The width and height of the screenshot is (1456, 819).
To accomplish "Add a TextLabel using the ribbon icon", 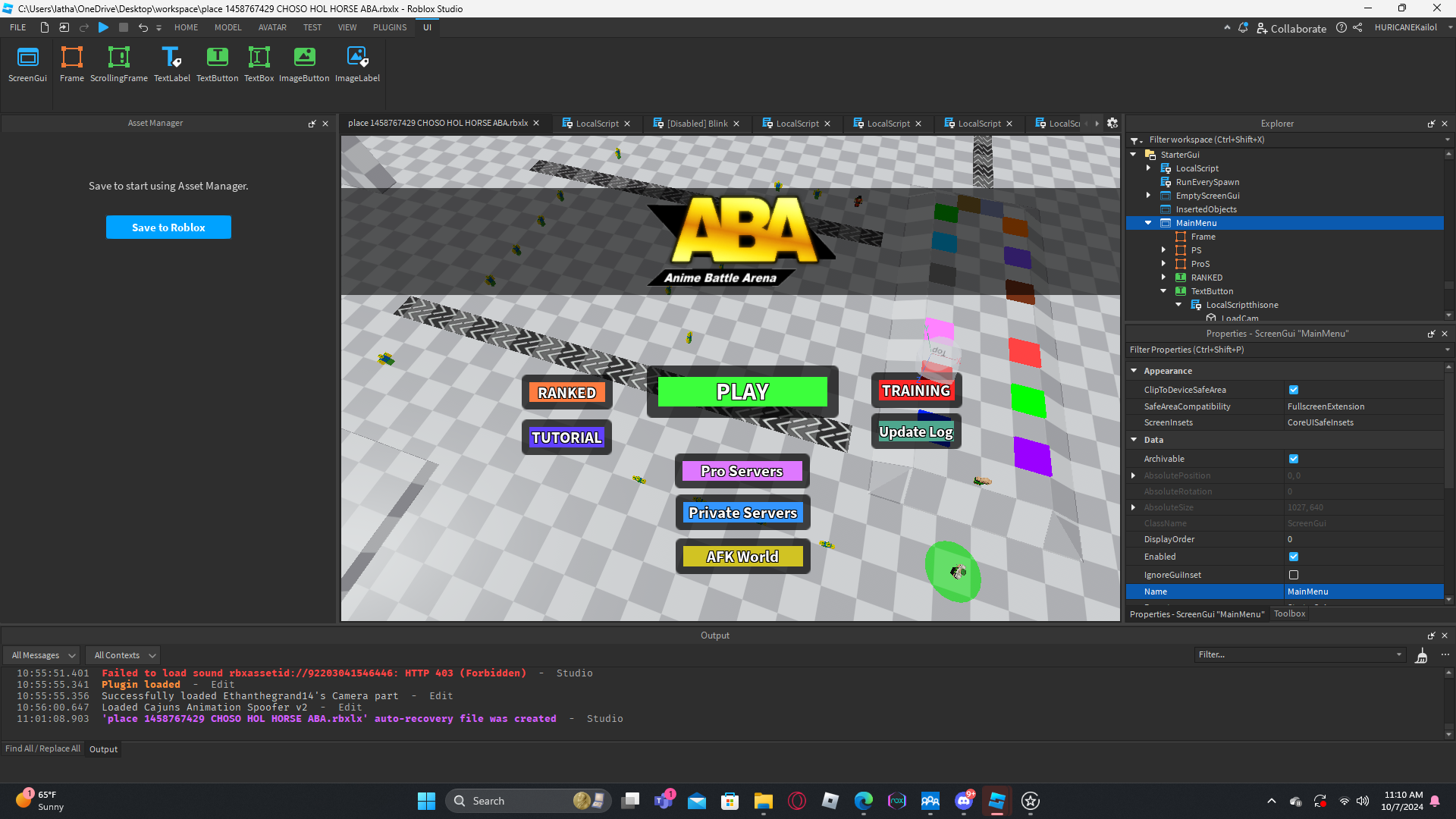I will pyautogui.click(x=171, y=58).
